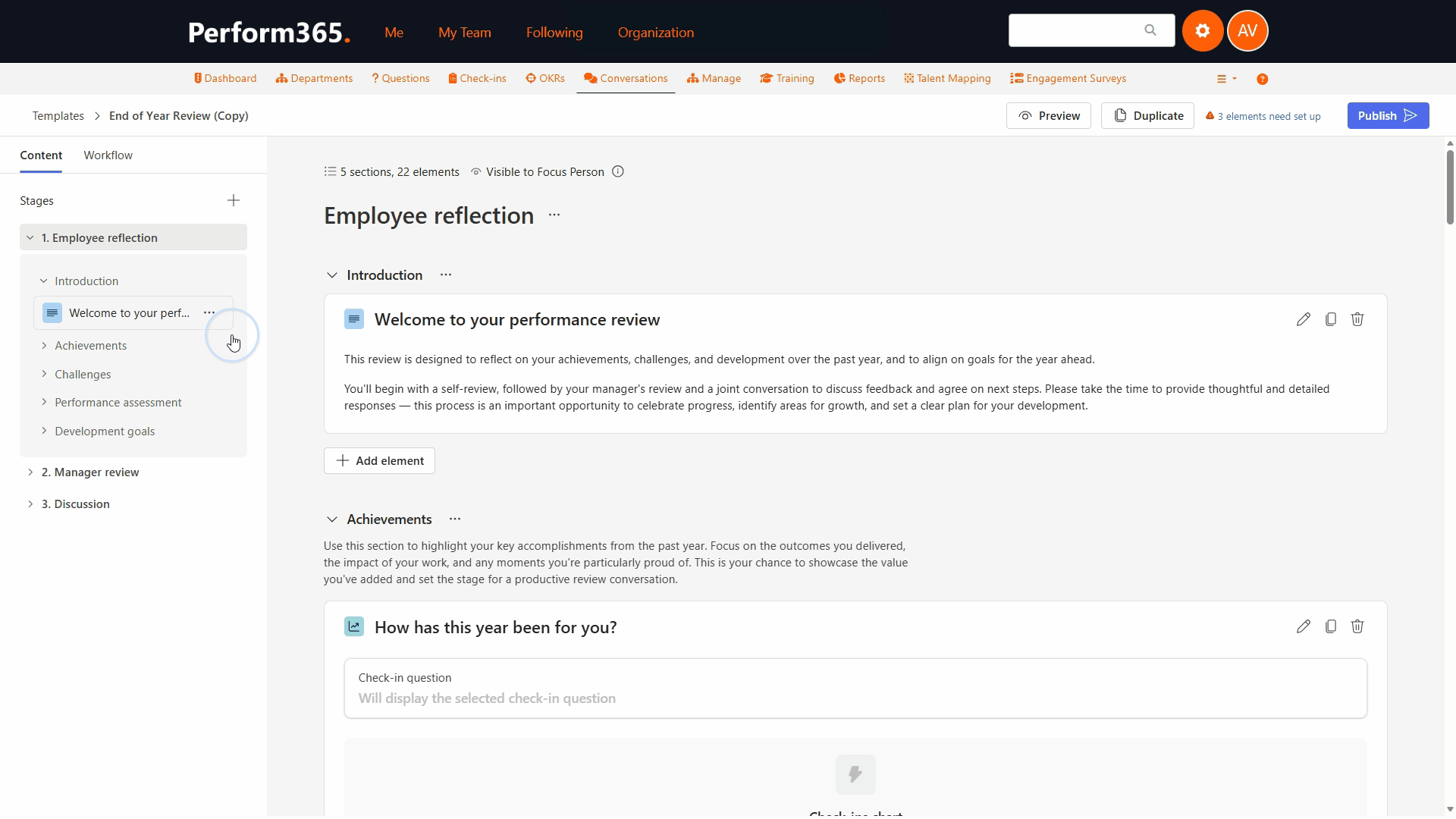This screenshot has width=1456, height=819.
Task: Collapse the Achievements section in main content
Action: point(331,519)
